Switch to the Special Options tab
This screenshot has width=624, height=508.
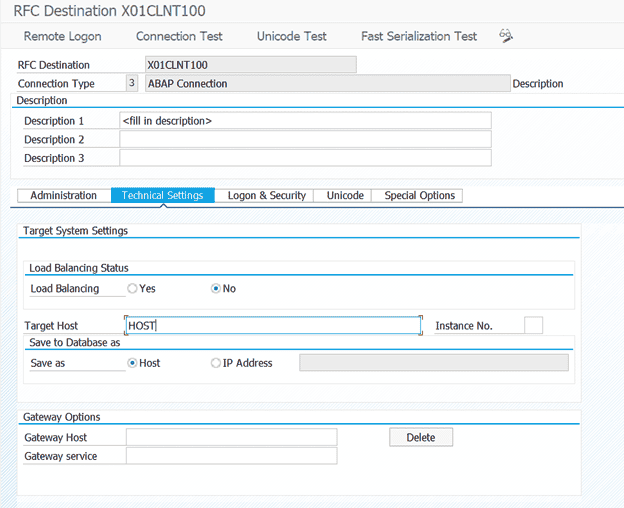click(x=419, y=196)
